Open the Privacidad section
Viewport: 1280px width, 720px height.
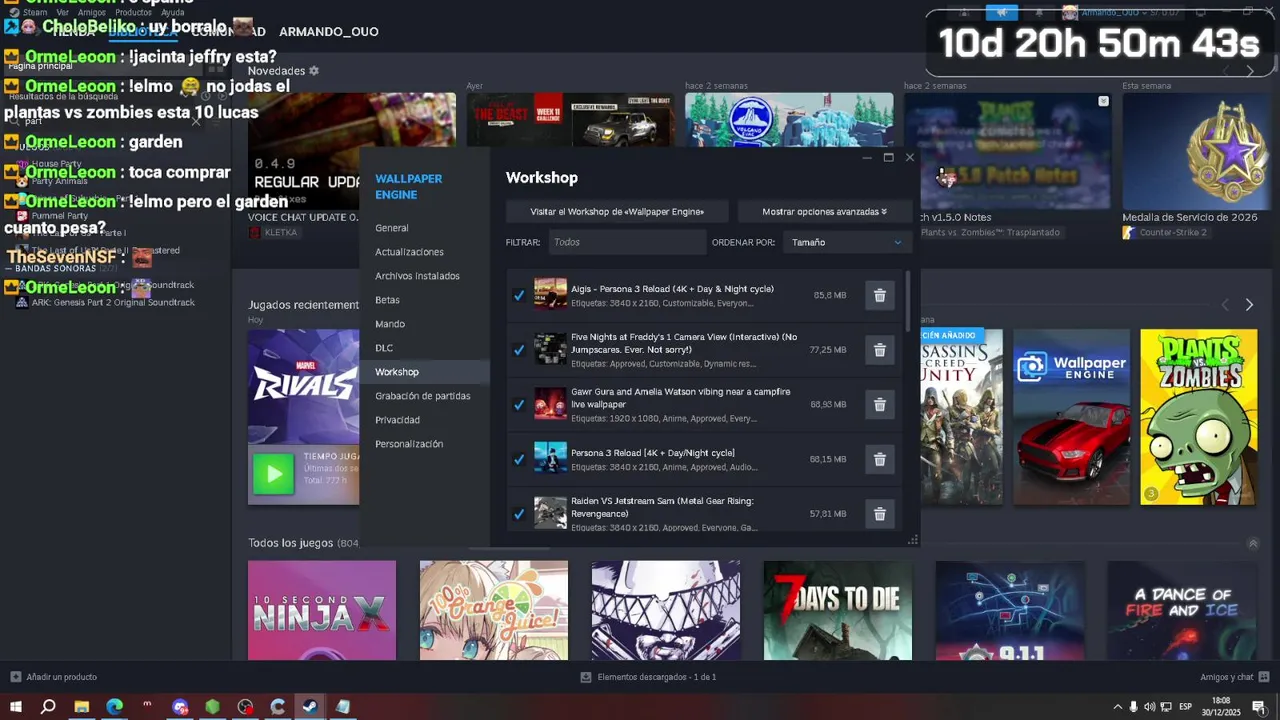pyautogui.click(x=397, y=420)
